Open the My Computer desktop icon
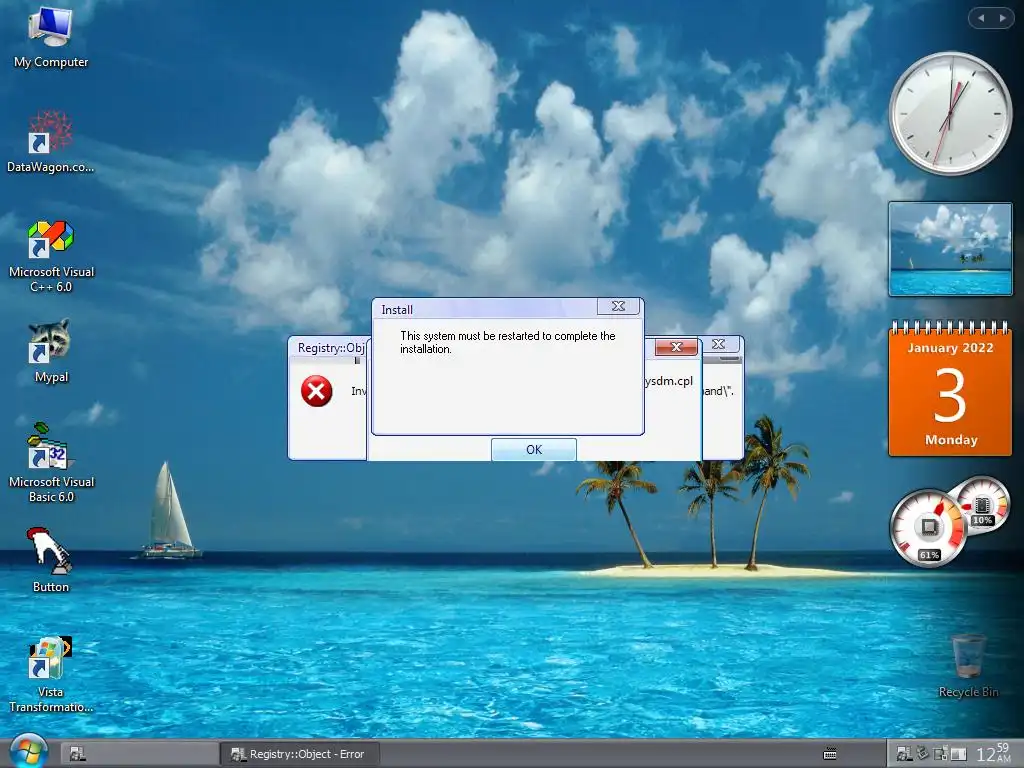Viewport: 1024px width, 768px height. coord(50,38)
